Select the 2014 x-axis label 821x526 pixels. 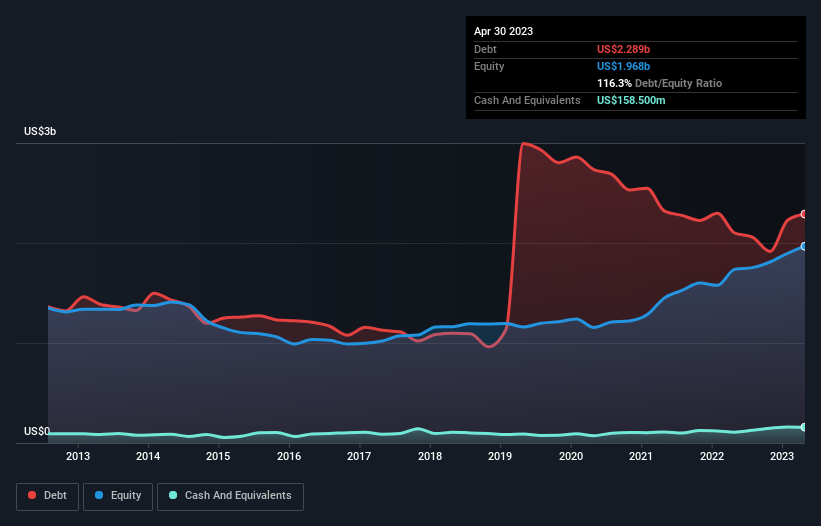pyautogui.click(x=148, y=456)
